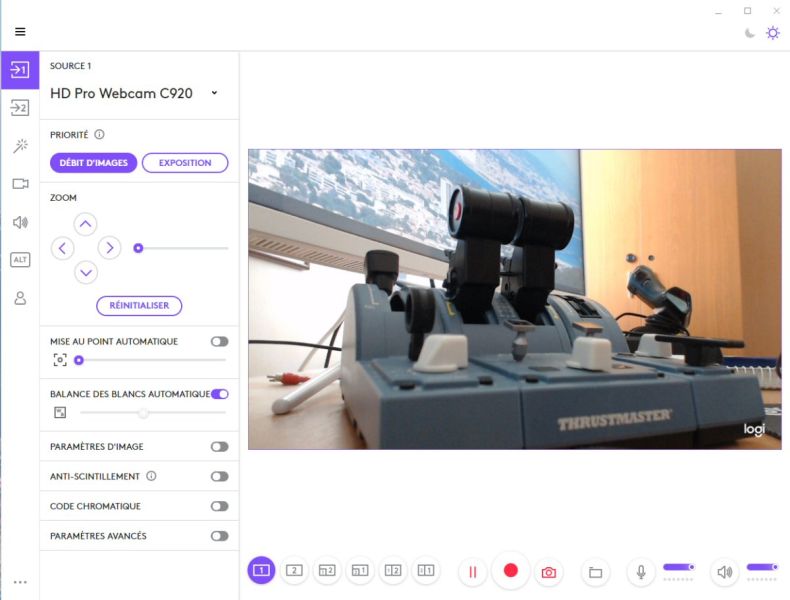The width and height of the screenshot is (790, 600).
Task: Pan the zoom view left
Action: (x=62, y=248)
